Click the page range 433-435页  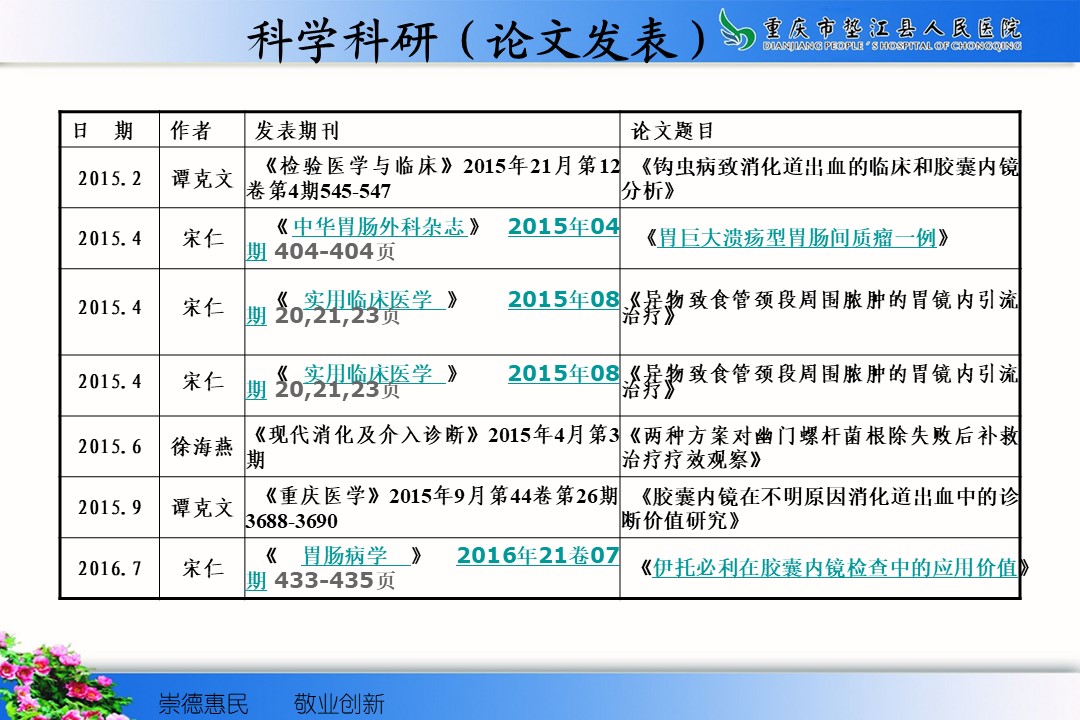coord(334,581)
